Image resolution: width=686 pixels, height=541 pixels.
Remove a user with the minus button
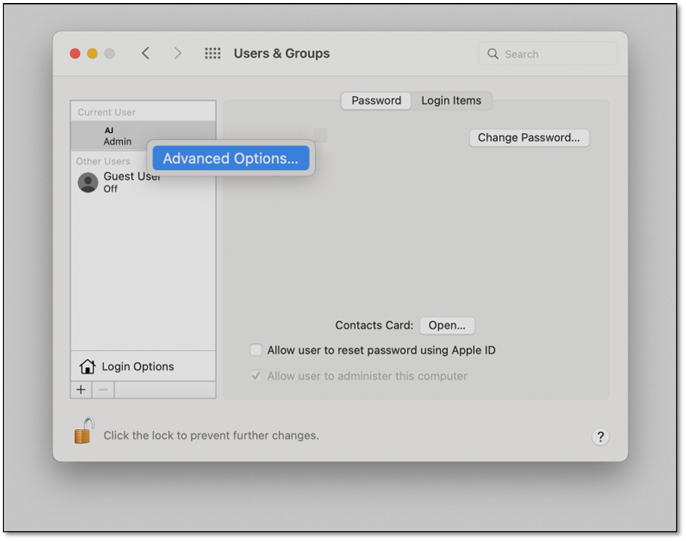click(103, 390)
